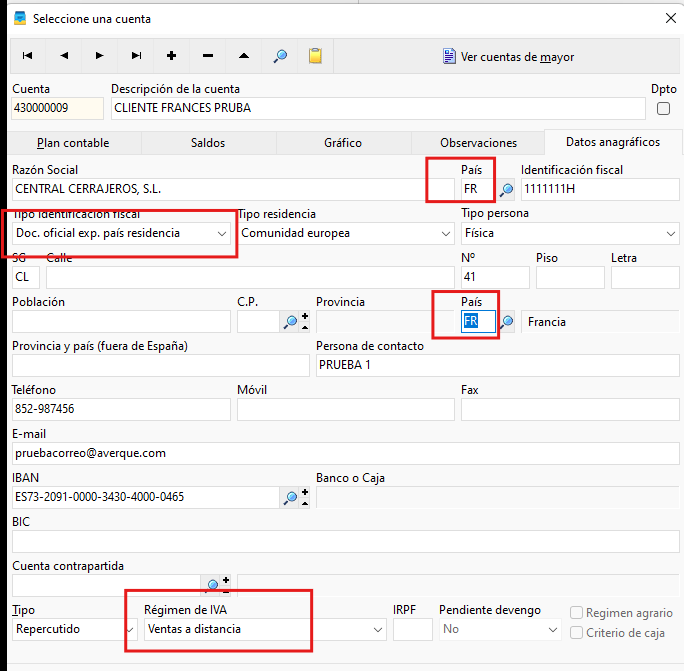Go to the previous account record
Screen dimensions: 684x671
[x=64, y=56]
